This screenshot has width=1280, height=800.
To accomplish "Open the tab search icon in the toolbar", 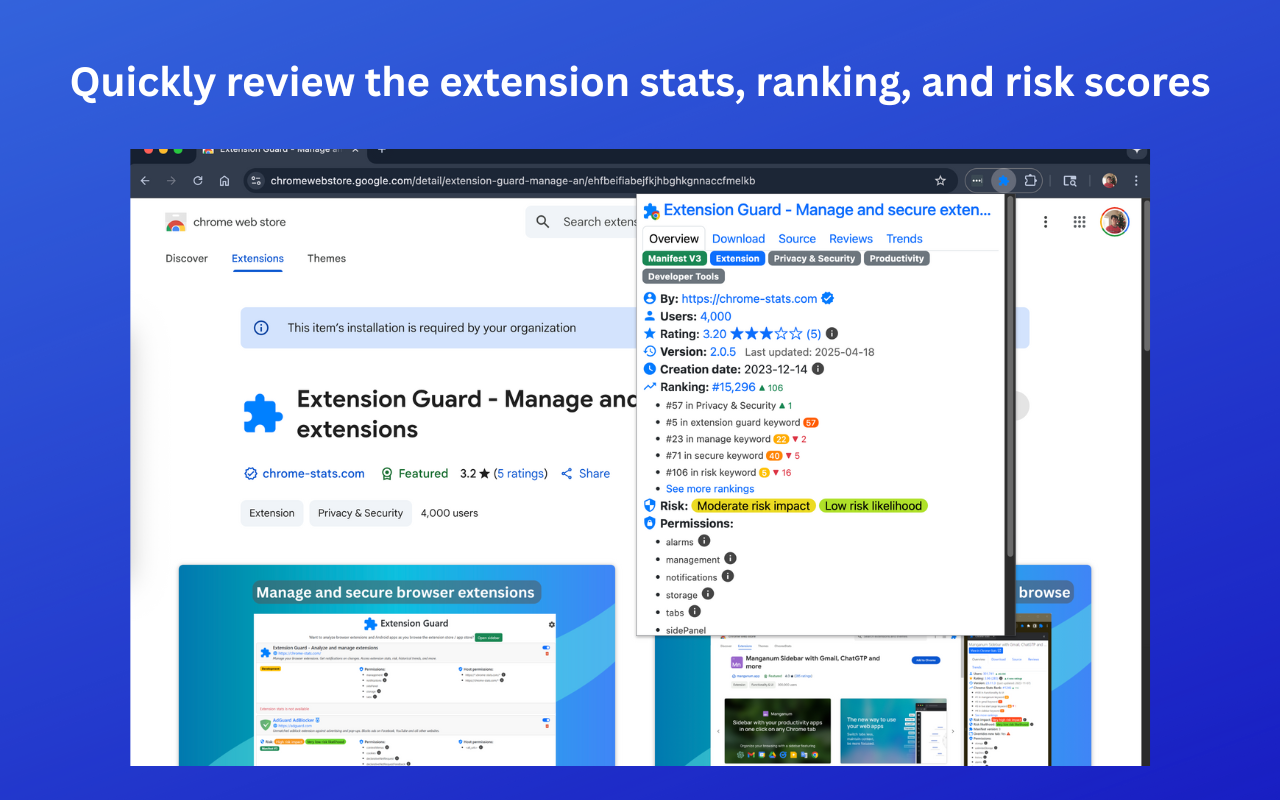I will pos(1070,181).
